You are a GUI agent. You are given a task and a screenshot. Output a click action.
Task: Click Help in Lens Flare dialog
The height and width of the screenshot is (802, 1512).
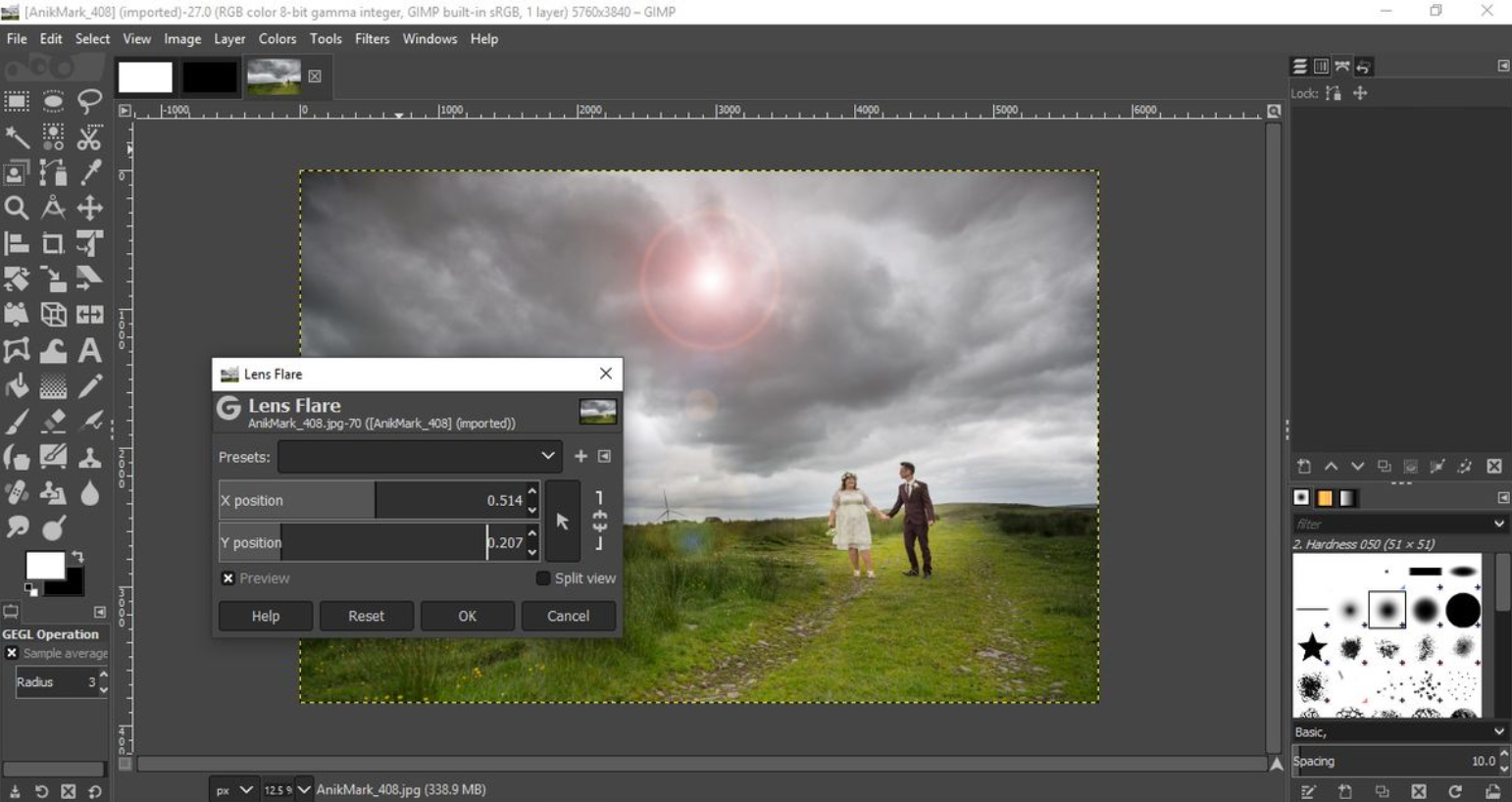pos(266,616)
